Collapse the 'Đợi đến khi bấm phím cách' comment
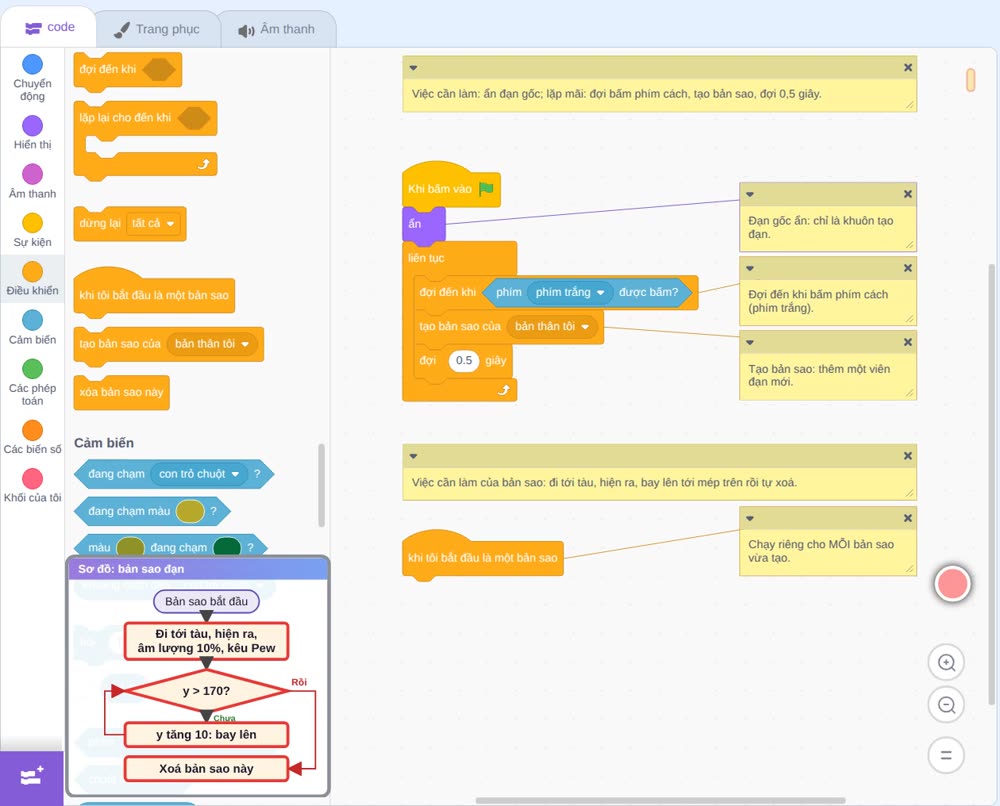 point(750,268)
